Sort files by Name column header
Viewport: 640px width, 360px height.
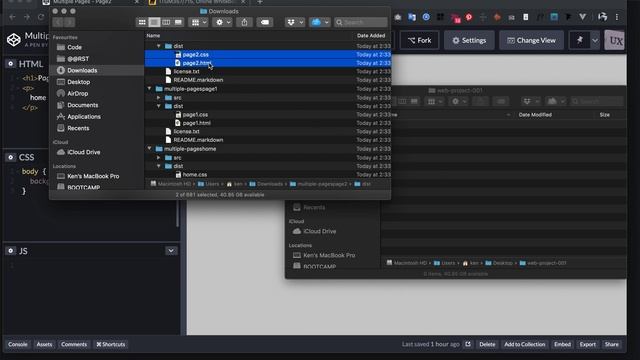[153, 36]
